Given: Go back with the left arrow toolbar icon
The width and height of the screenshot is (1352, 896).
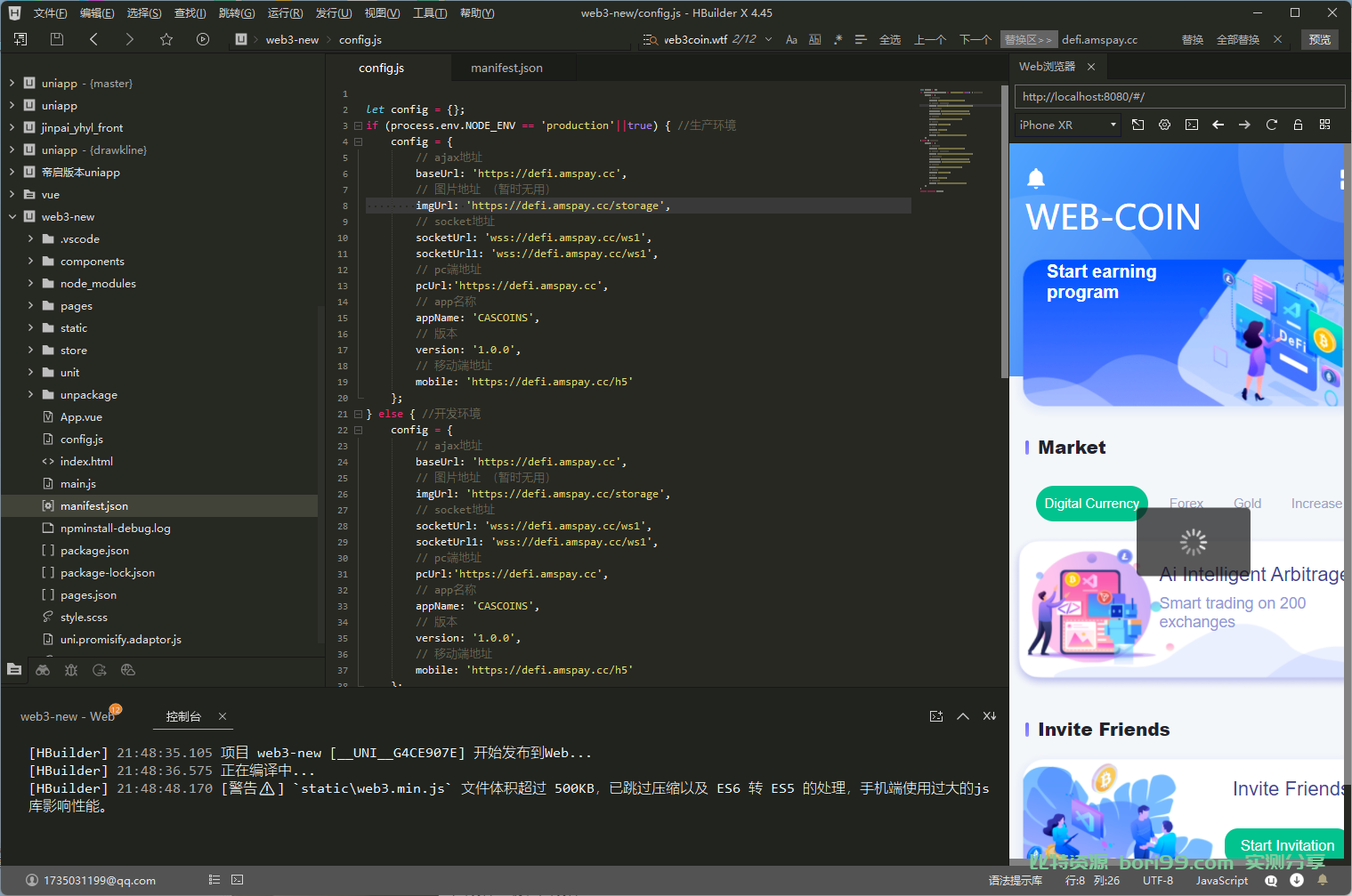Looking at the screenshot, I should pyautogui.click(x=93, y=39).
